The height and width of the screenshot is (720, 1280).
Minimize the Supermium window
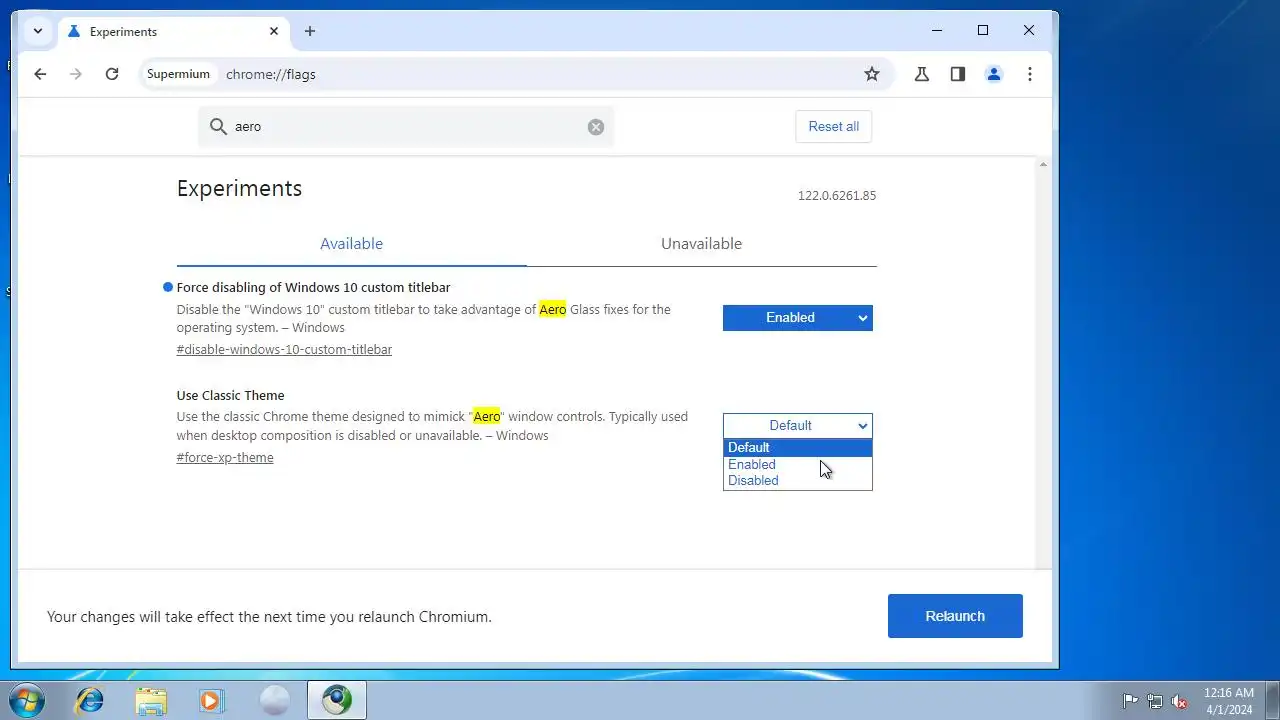[937, 31]
